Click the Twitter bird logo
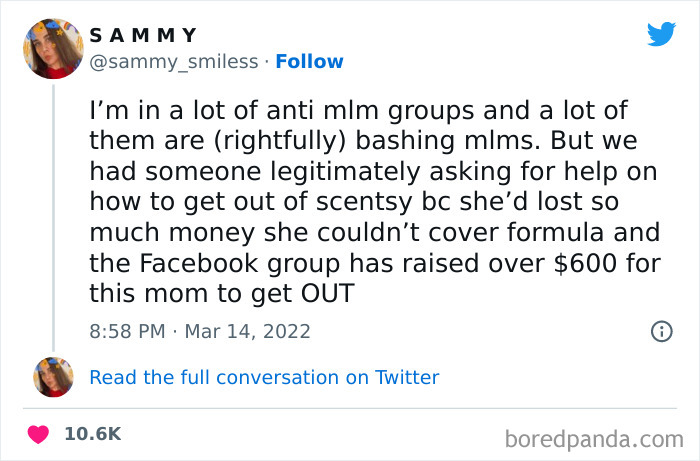Image resolution: width=700 pixels, height=461 pixels. tap(661, 36)
